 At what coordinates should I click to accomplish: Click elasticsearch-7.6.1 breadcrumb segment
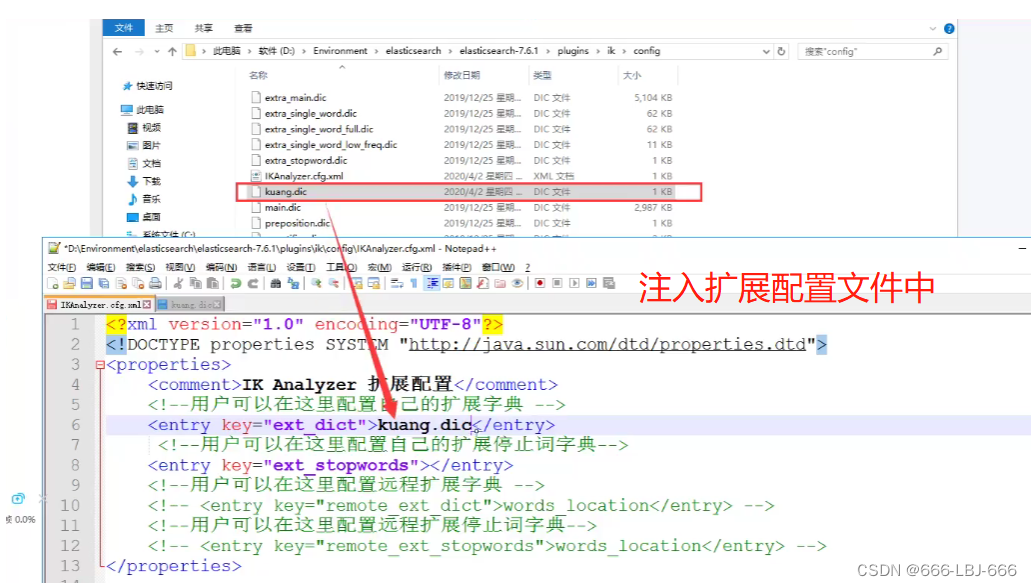[x=499, y=51]
